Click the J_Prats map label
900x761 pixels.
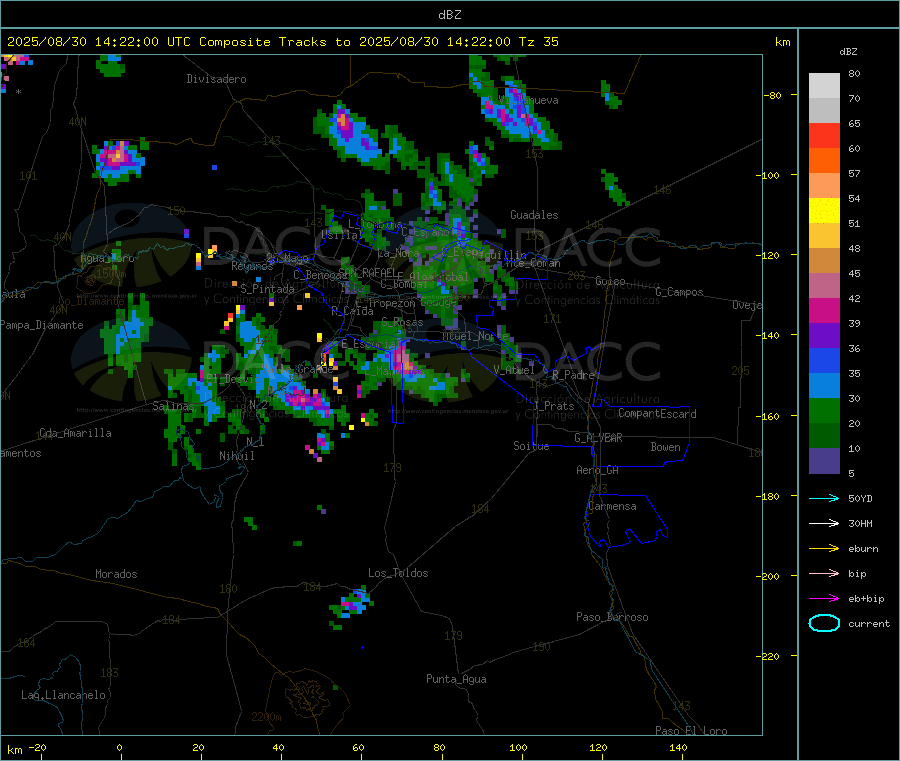tap(554, 406)
